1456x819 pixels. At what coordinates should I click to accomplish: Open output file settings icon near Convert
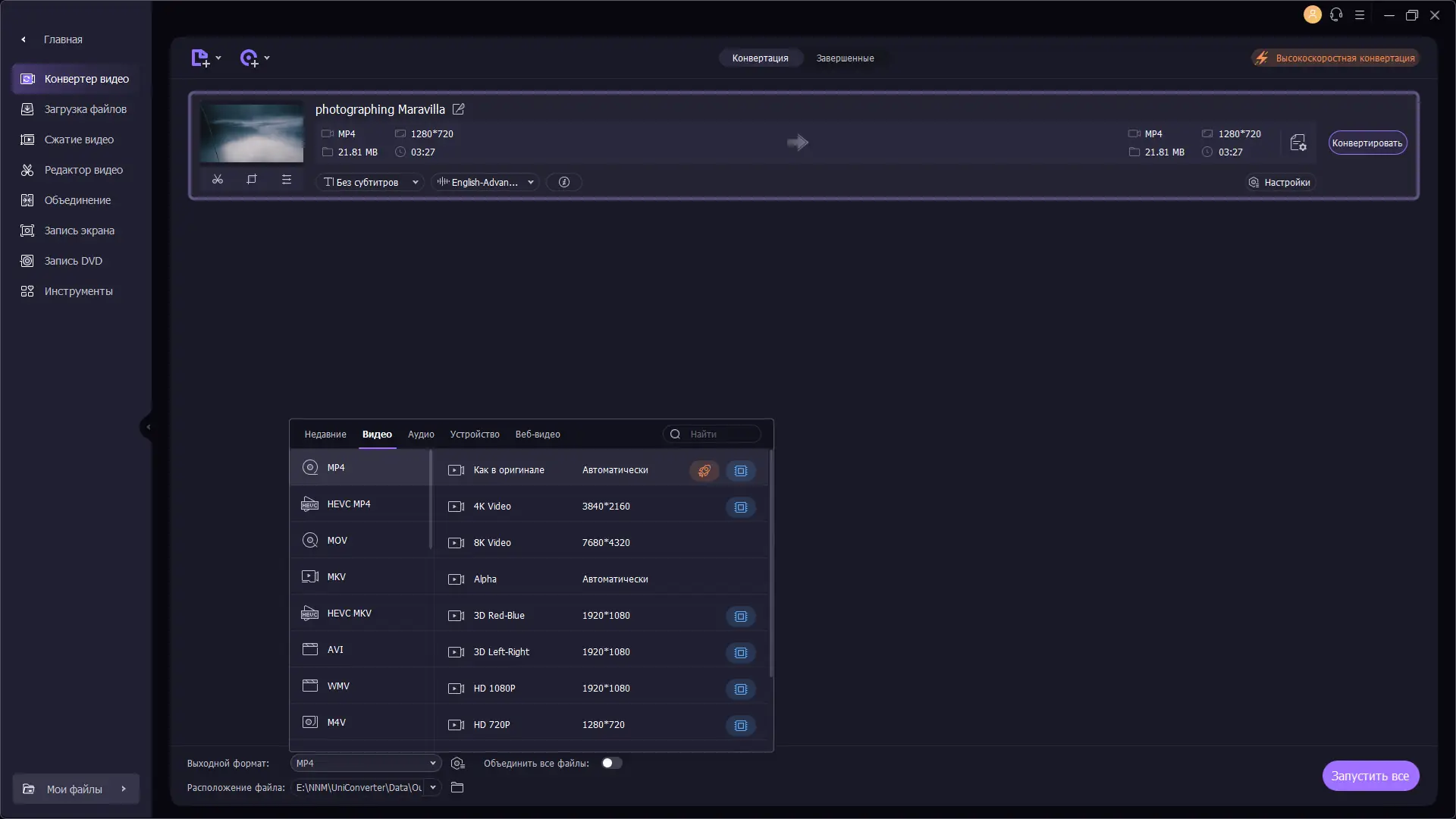[x=1298, y=143]
